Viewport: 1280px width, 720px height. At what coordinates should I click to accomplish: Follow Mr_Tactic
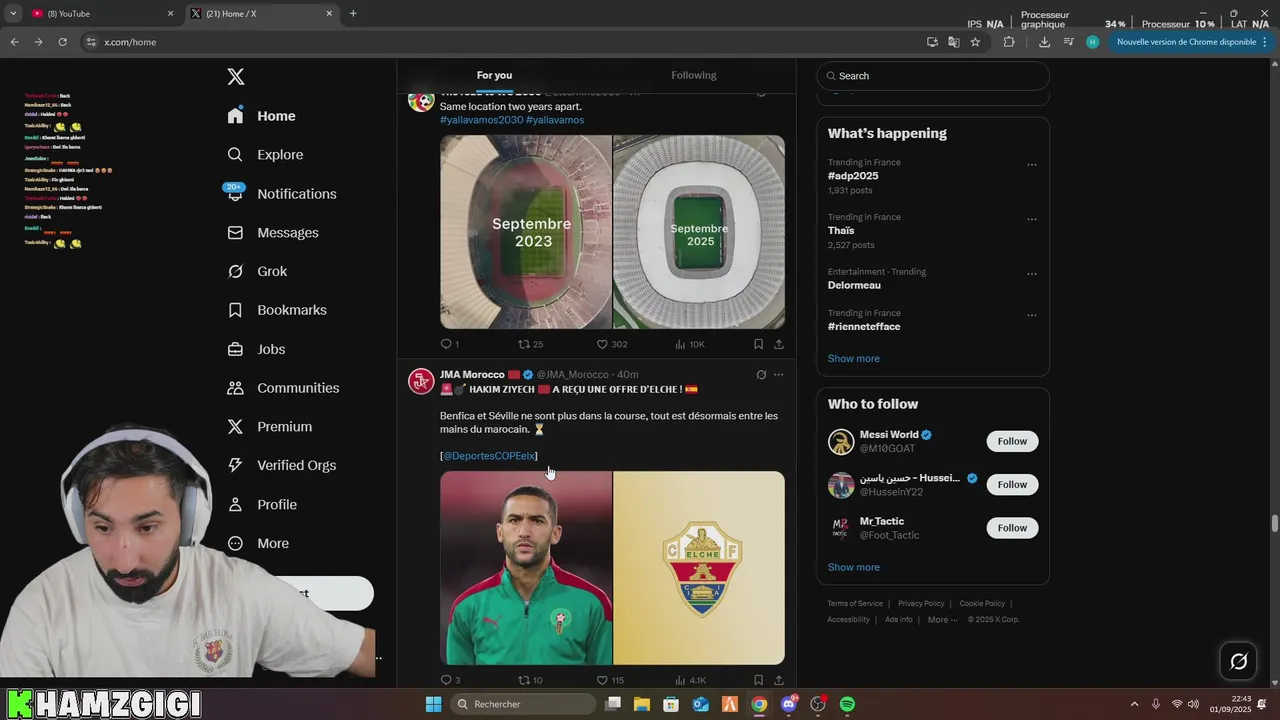[x=1012, y=528]
